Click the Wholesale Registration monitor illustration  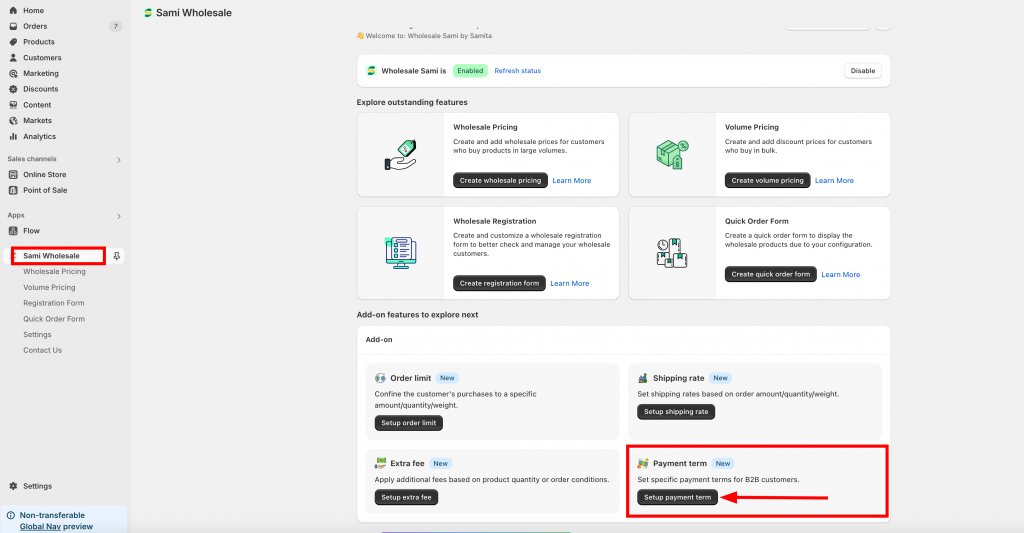[x=400, y=253]
